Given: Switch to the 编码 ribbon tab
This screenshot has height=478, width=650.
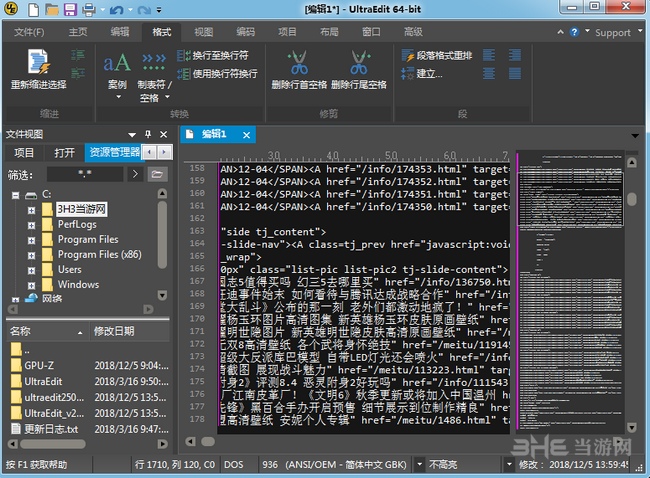Looking at the screenshot, I should tap(245, 32).
